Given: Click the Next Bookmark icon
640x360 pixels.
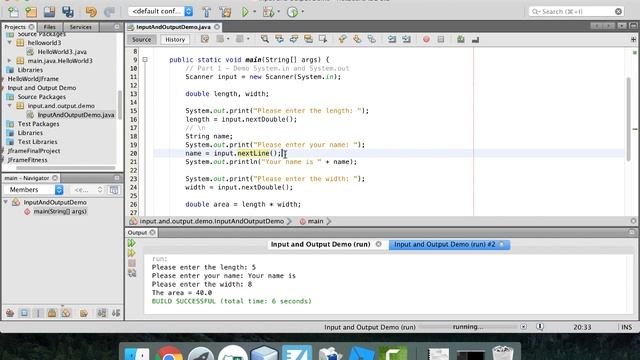Looking at the screenshot, I should click(357, 39).
